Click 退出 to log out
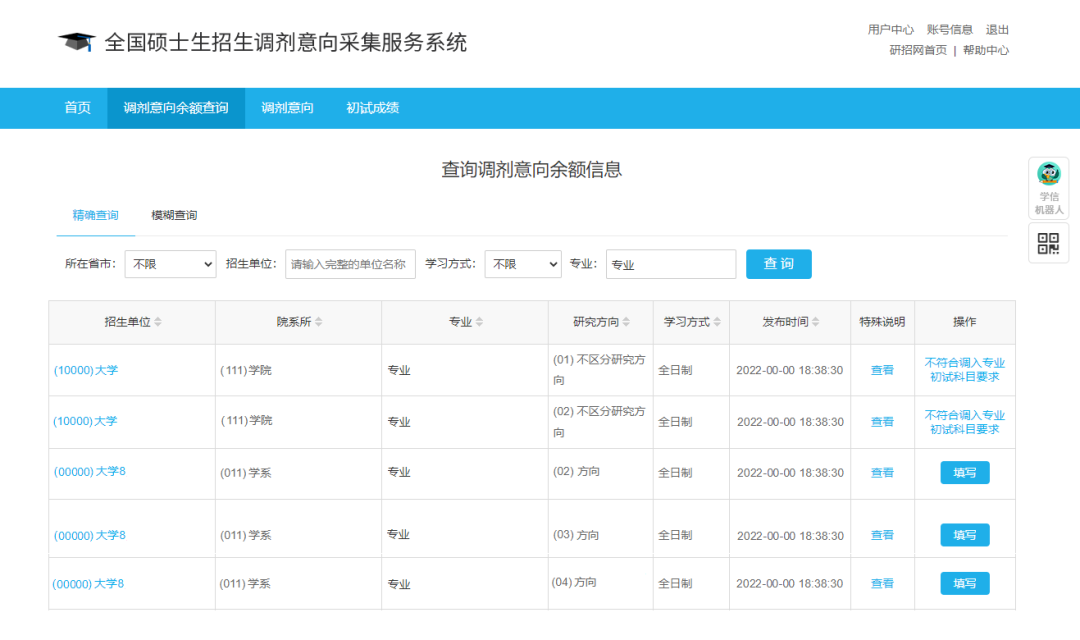This screenshot has width=1080, height=640. tap(997, 29)
